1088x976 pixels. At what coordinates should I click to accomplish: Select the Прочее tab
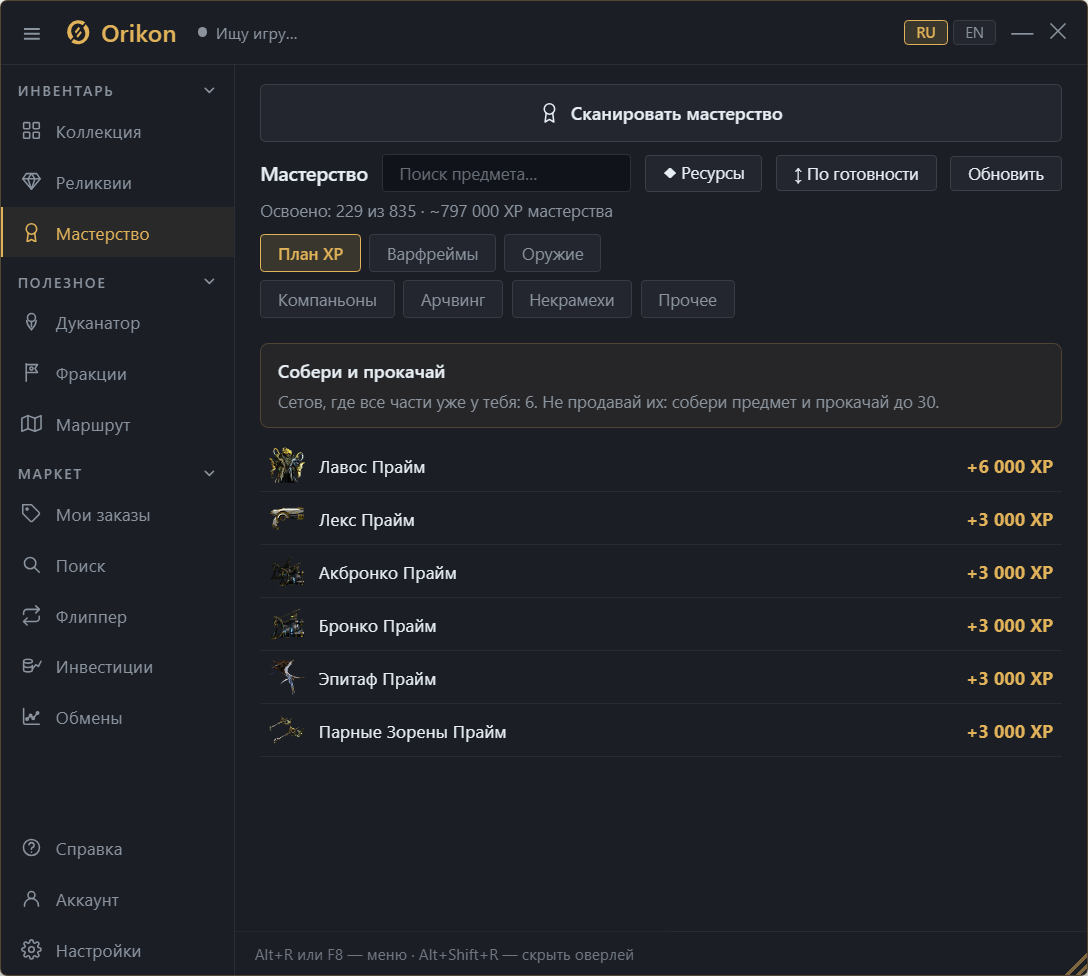pyautogui.click(x=688, y=299)
